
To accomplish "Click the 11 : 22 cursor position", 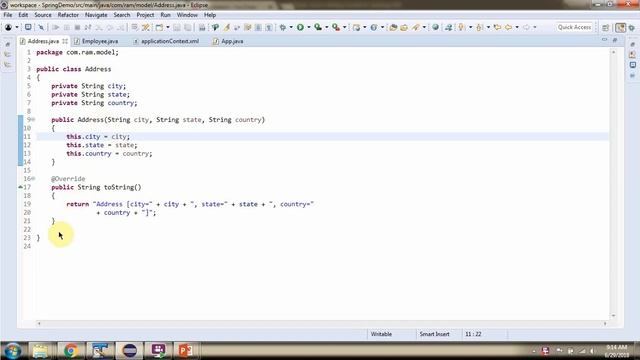I will [473, 334].
